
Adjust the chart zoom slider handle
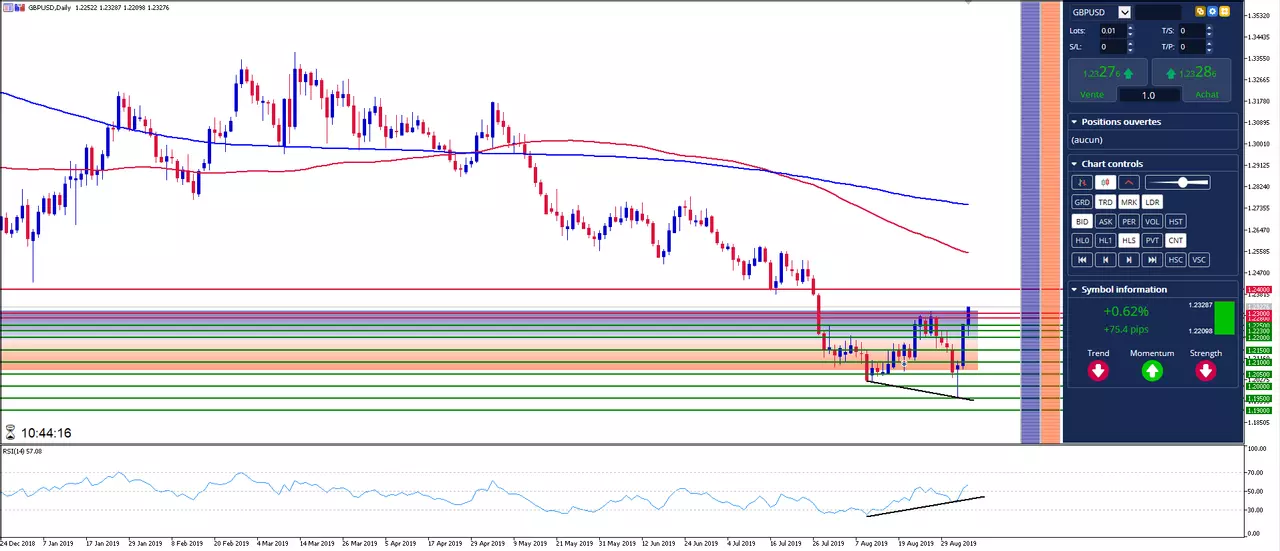1183,182
